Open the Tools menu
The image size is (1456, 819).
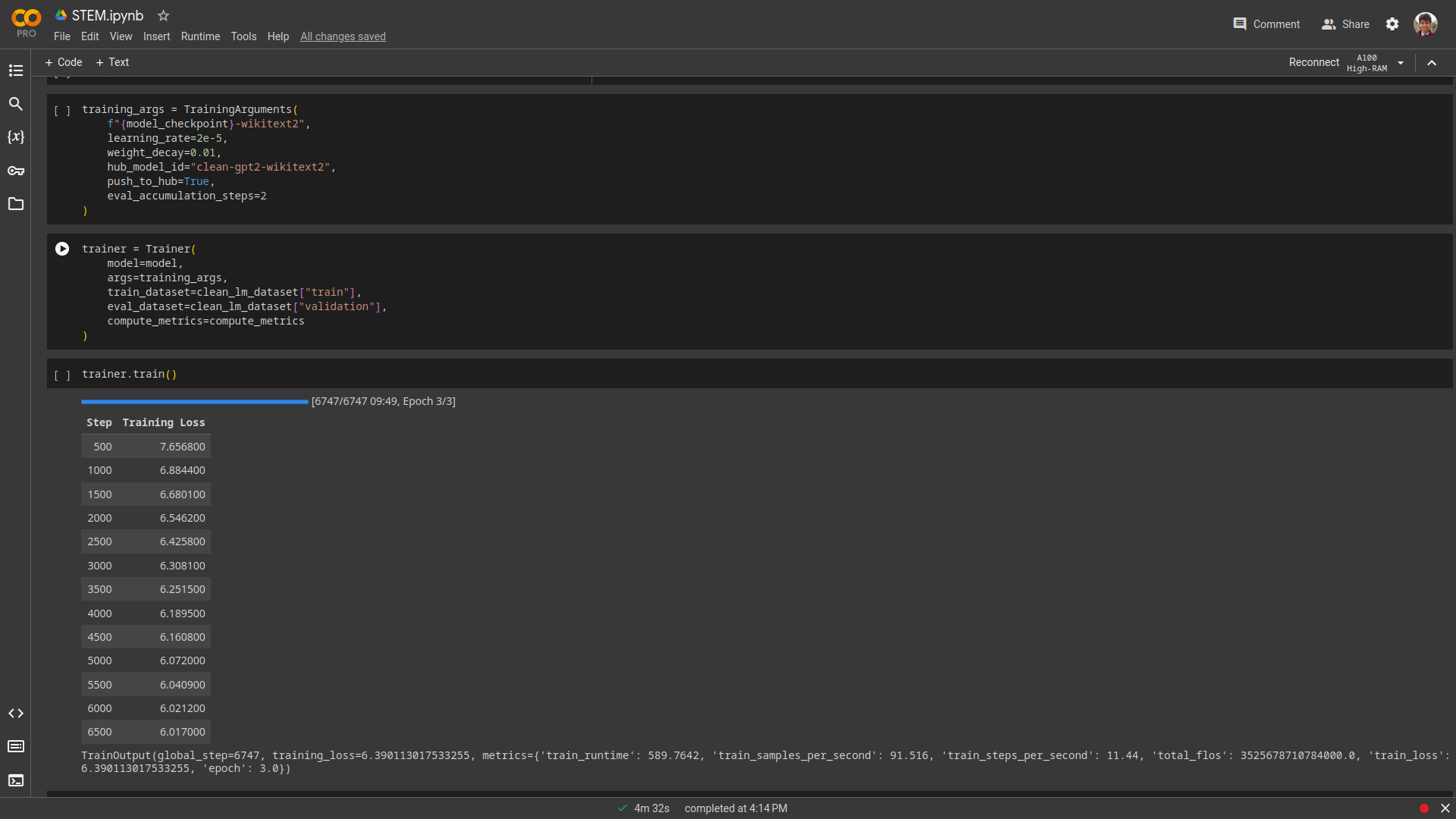click(244, 36)
